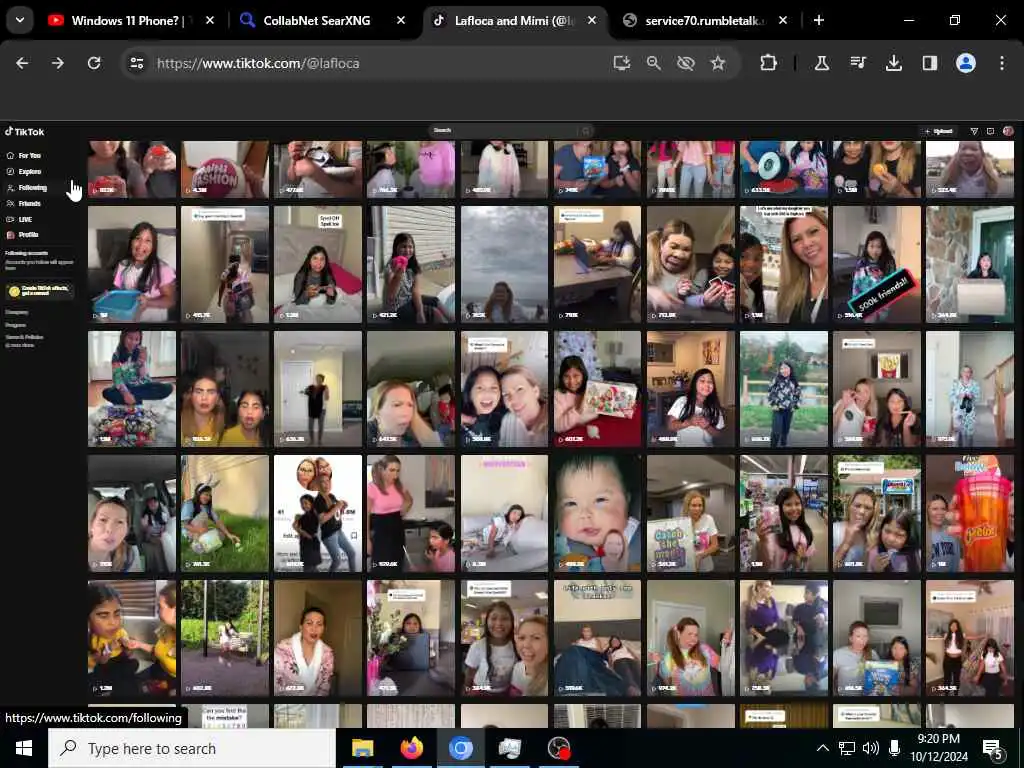Show hidden system tray icons
Image resolution: width=1024 pixels, height=768 pixels.
tap(823, 748)
